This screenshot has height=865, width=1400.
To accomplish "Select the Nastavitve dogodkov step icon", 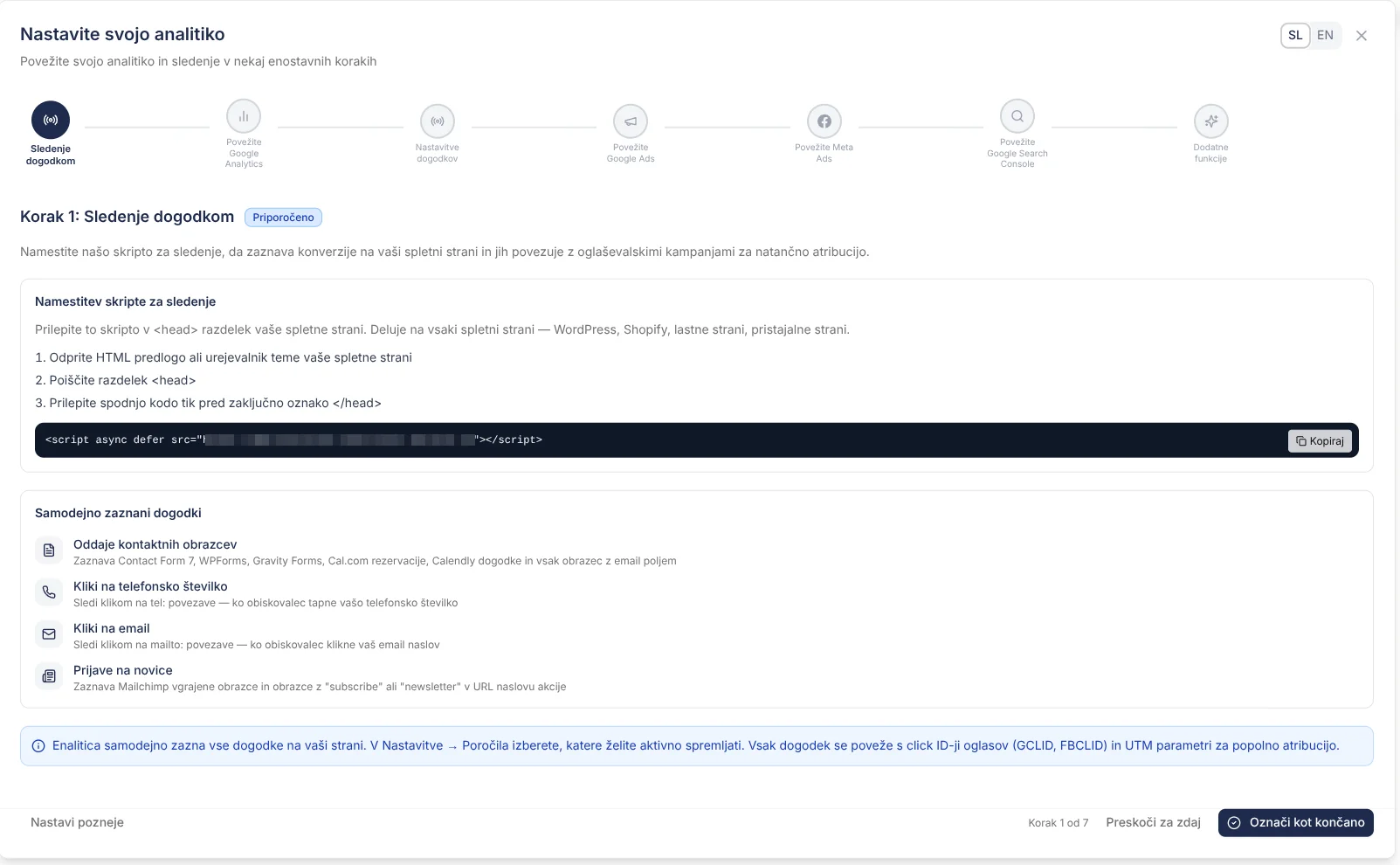I will pos(438,121).
